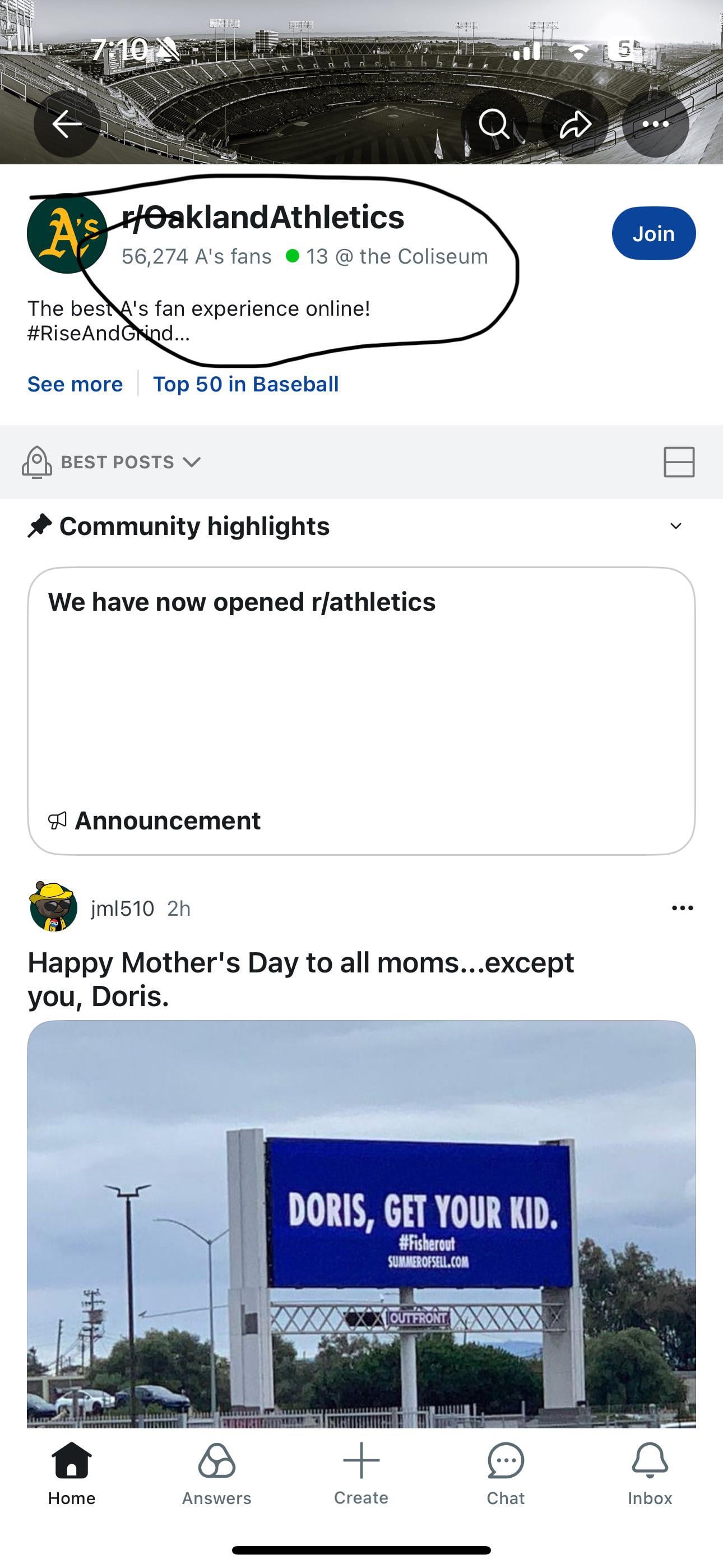Open the Chat tab
The height and width of the screenshot is (1568, 723).
point(505,1472)
